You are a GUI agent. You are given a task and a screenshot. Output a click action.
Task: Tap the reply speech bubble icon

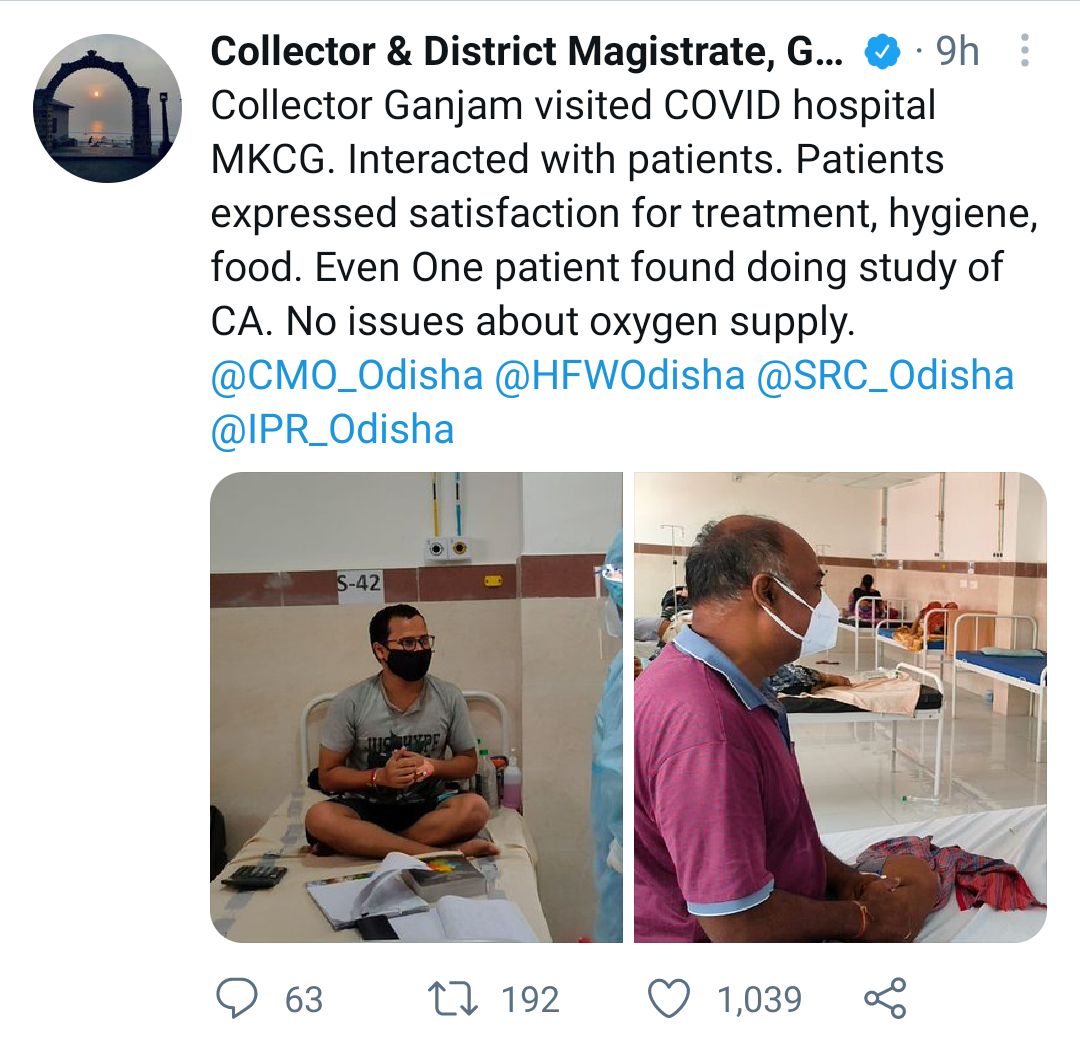(237, 998)
